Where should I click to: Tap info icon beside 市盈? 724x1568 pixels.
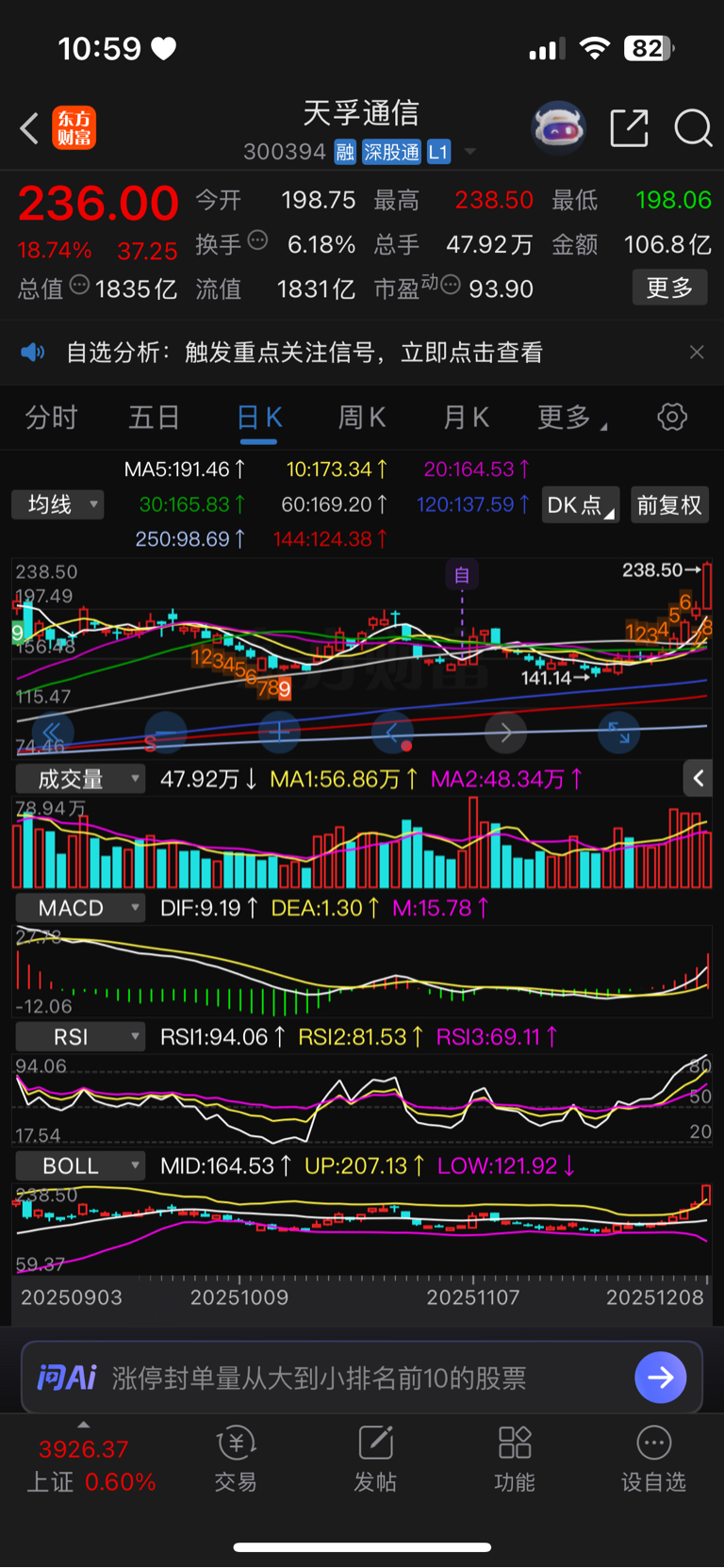[x=451, y=284]
